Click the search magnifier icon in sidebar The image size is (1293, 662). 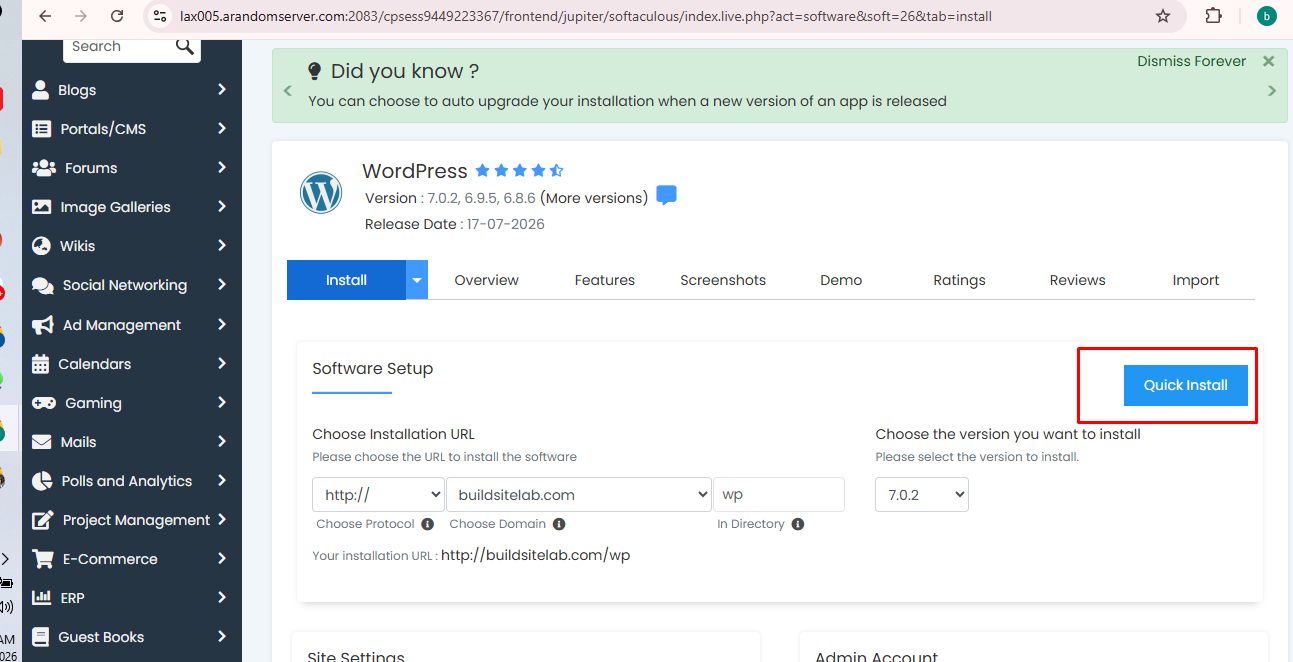tap(185, 46)
